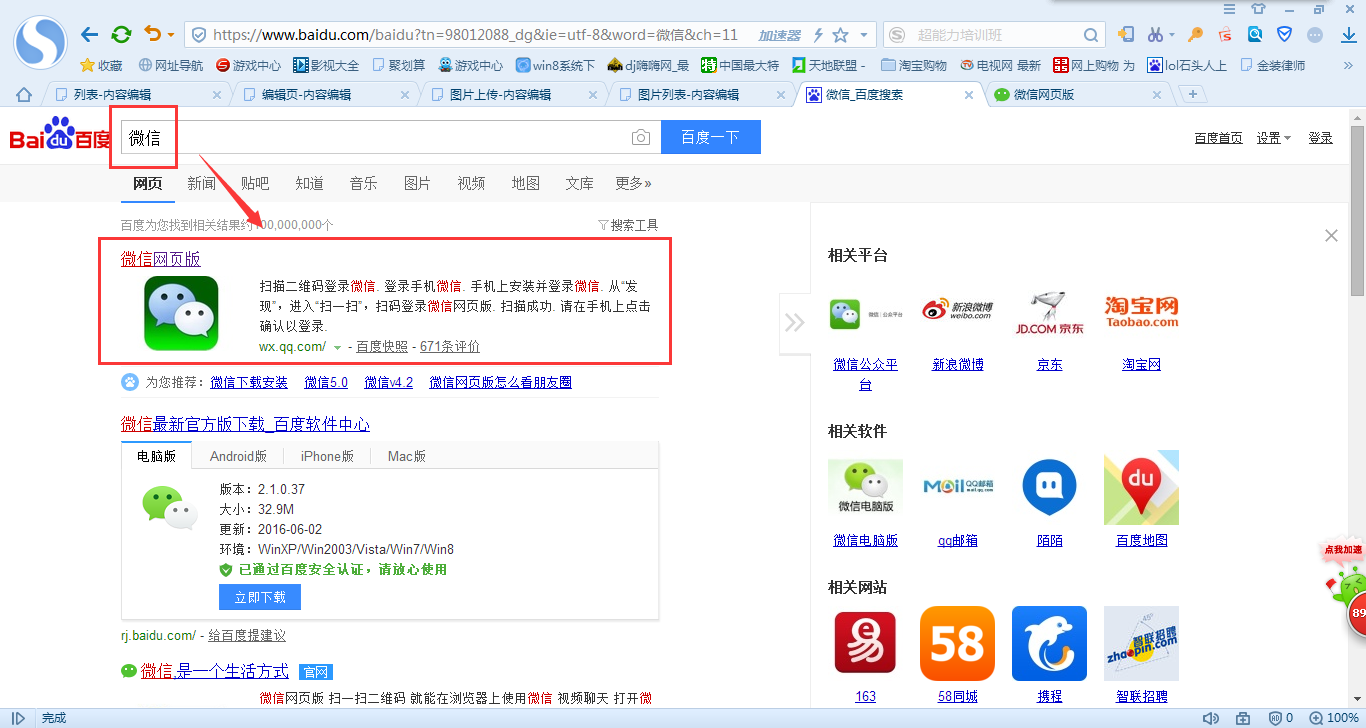Open the 58同城 orange icon
Screen dimensions: 1366x728
click(957, 643)
